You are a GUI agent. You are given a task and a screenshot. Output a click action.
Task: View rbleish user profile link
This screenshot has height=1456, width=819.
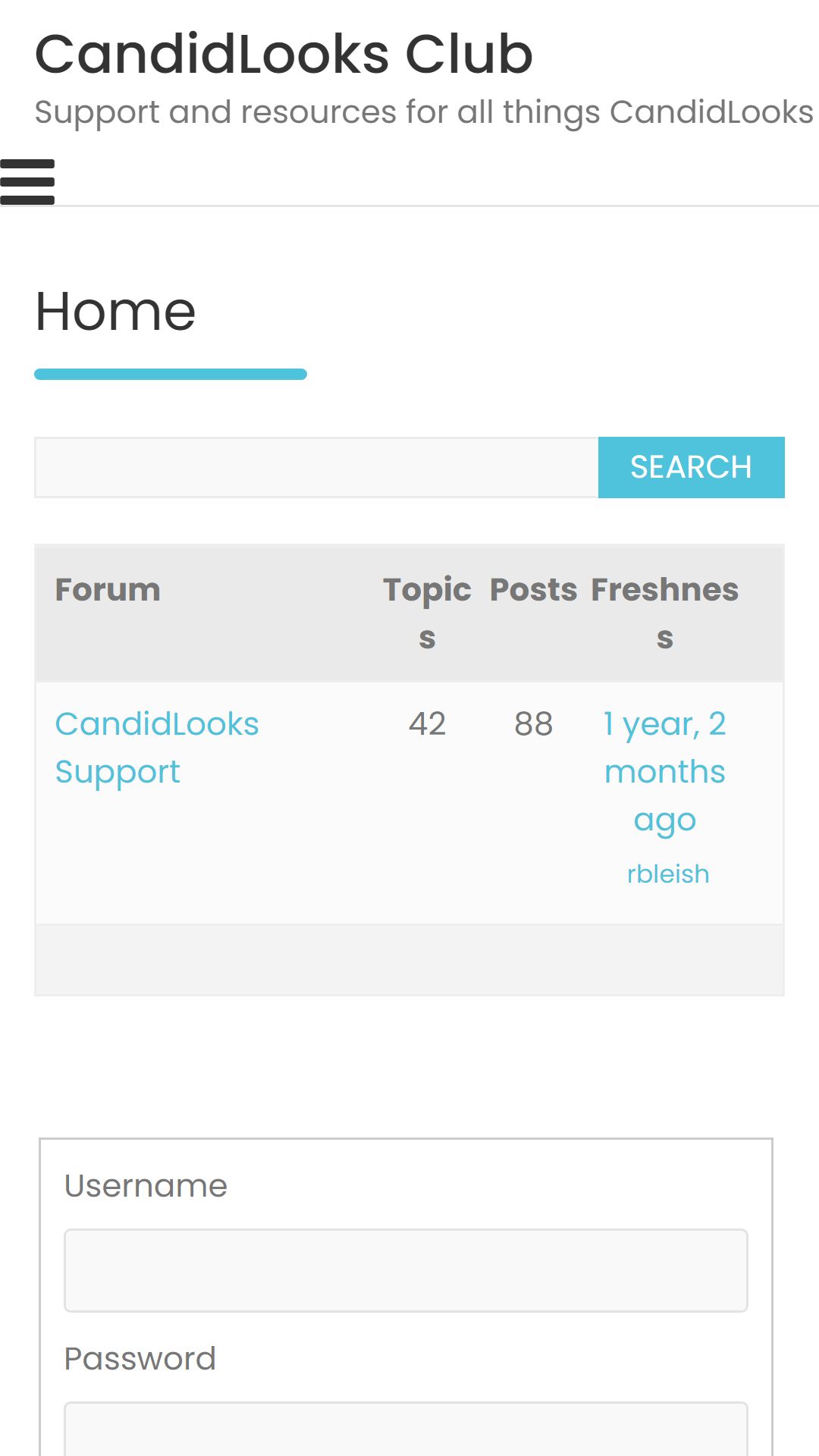668,874
